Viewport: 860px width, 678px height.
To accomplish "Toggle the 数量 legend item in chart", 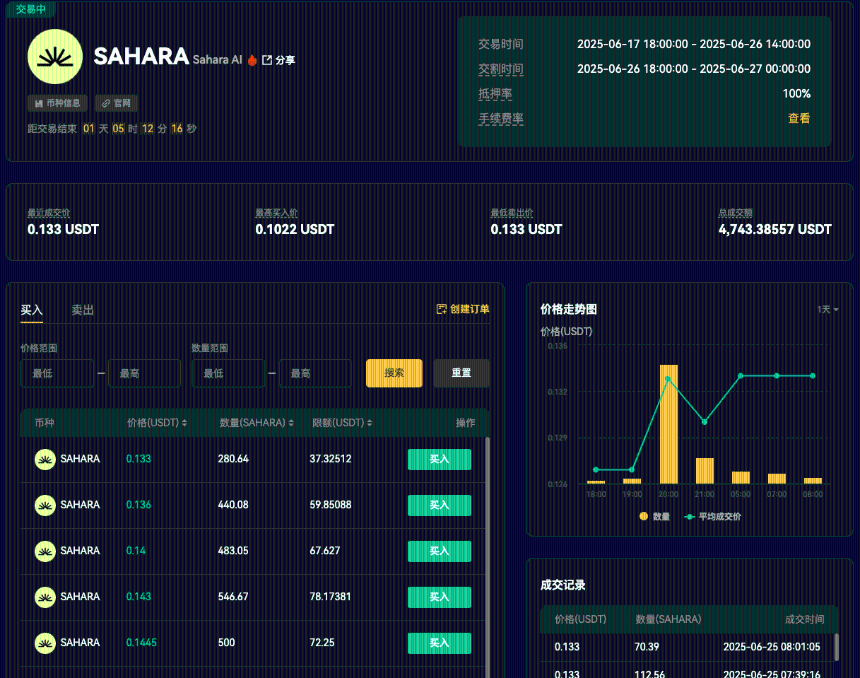I will coord(654,516).
